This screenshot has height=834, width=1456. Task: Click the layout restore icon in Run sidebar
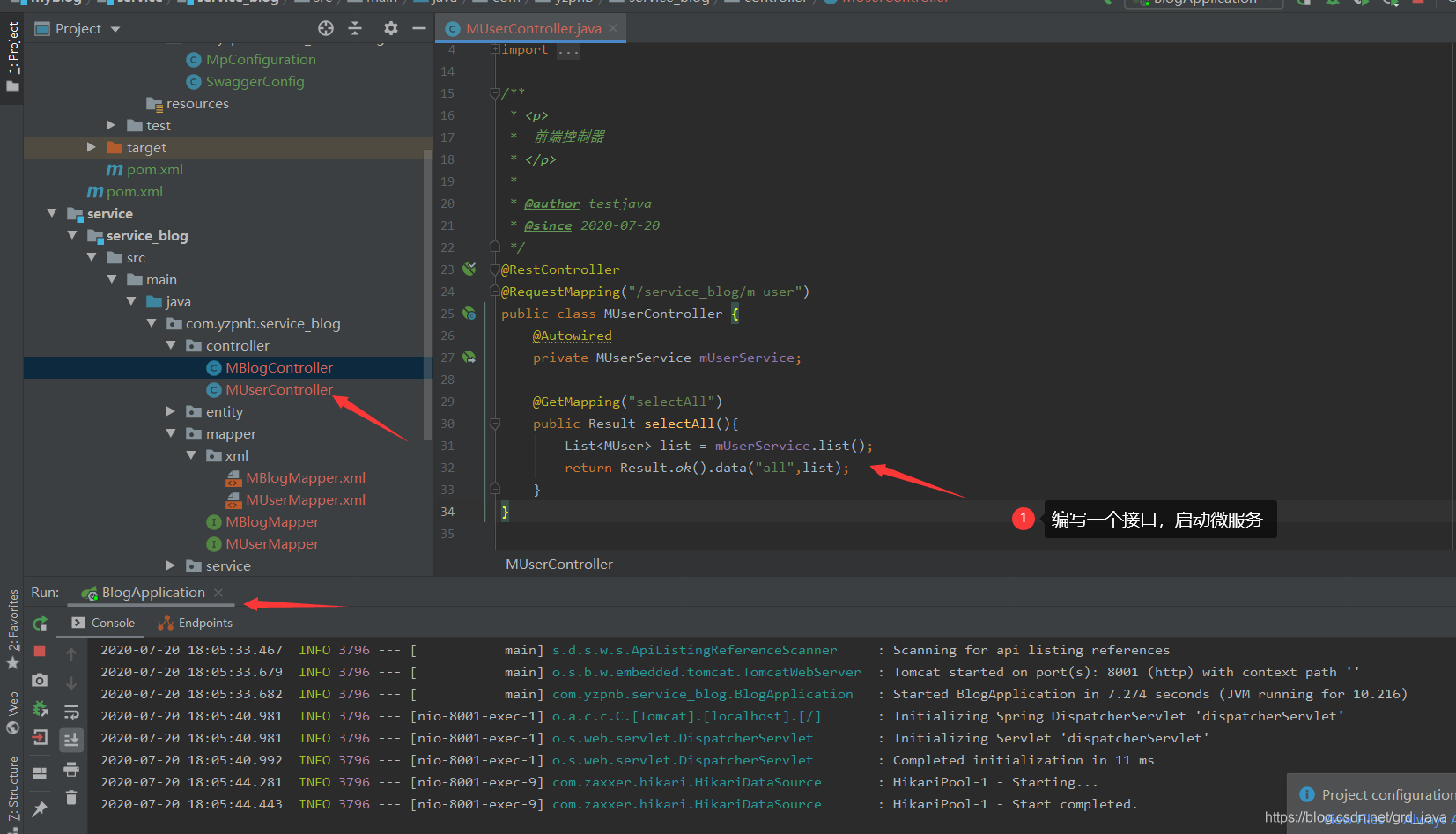coord(40,773)
